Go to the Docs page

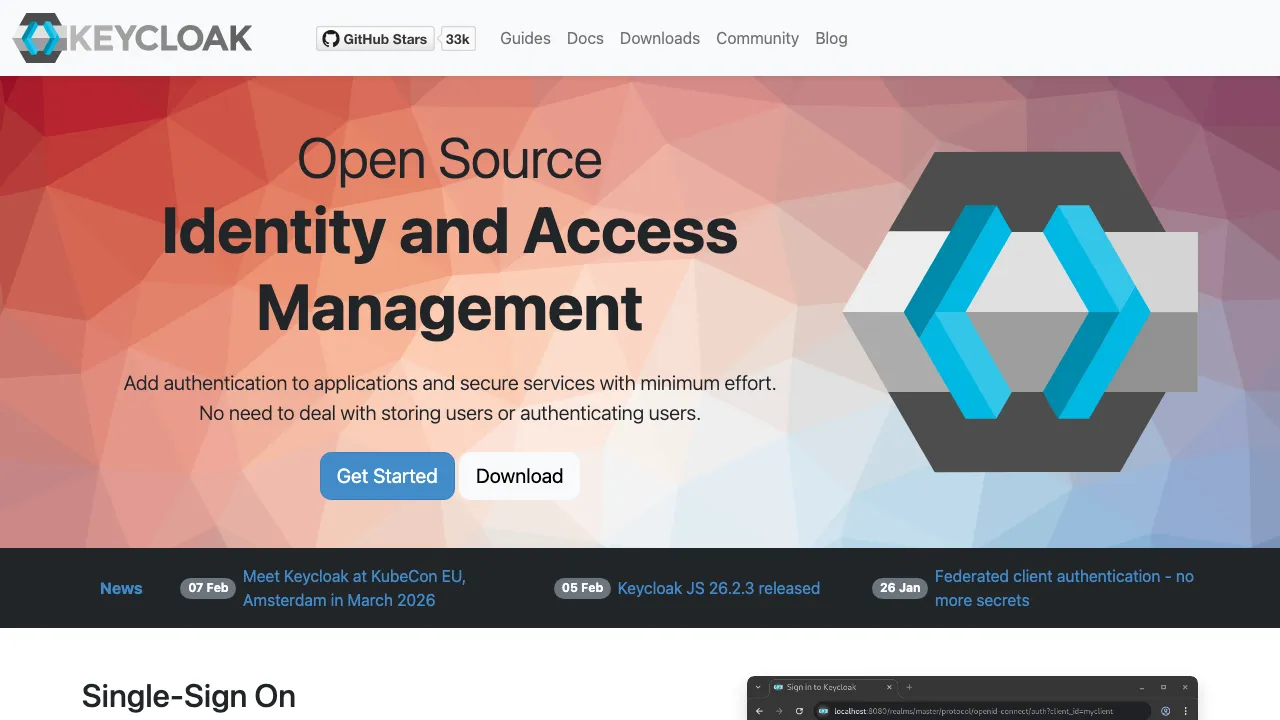point(585,38)
